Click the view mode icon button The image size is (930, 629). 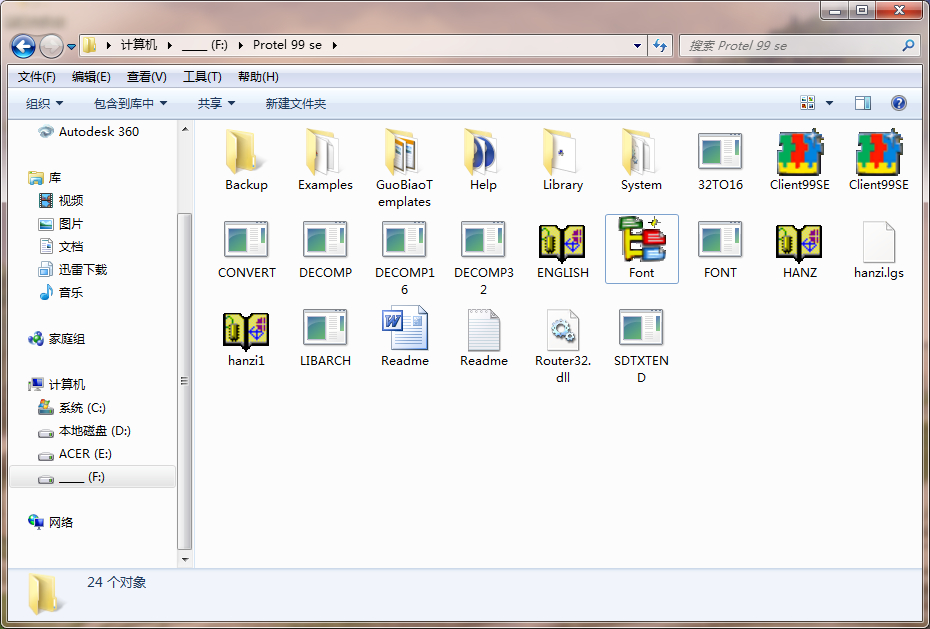(807, 103)
